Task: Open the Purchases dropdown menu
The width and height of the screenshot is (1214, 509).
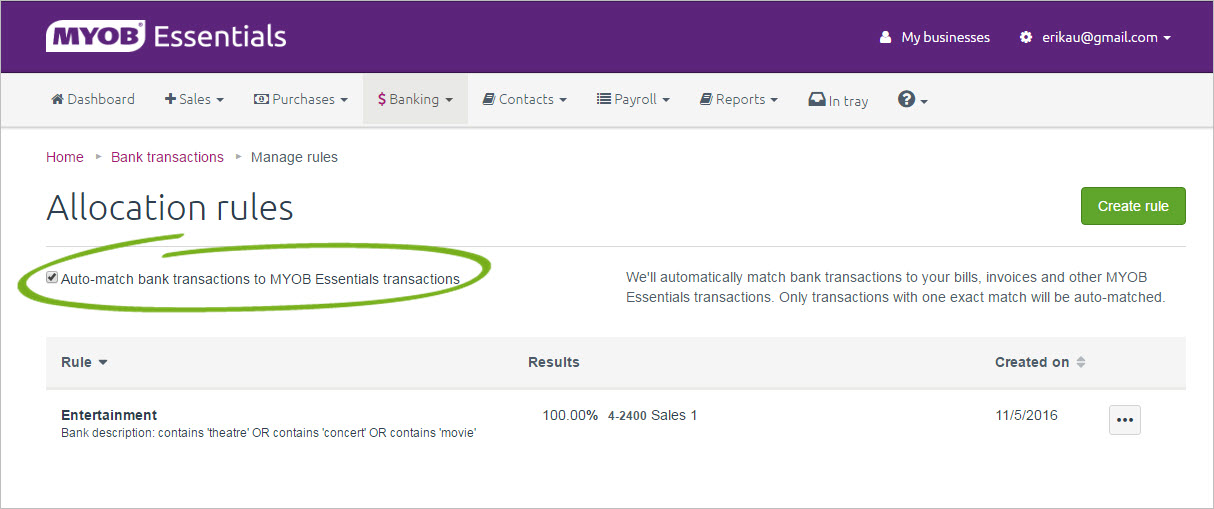Action: [301, 100]
